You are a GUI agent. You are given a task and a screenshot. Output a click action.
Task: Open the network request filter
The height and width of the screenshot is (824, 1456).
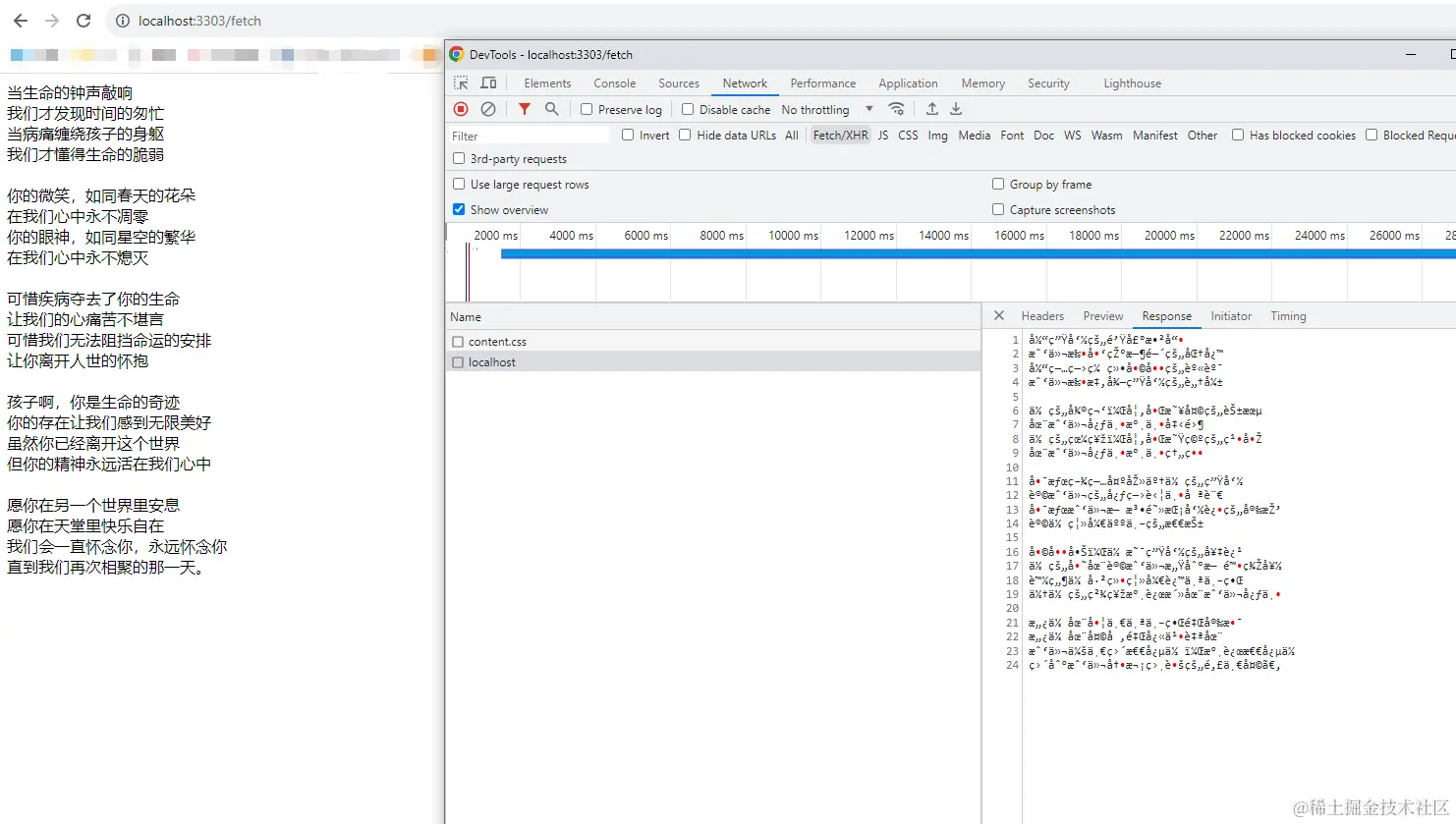(x=523, y=109)
